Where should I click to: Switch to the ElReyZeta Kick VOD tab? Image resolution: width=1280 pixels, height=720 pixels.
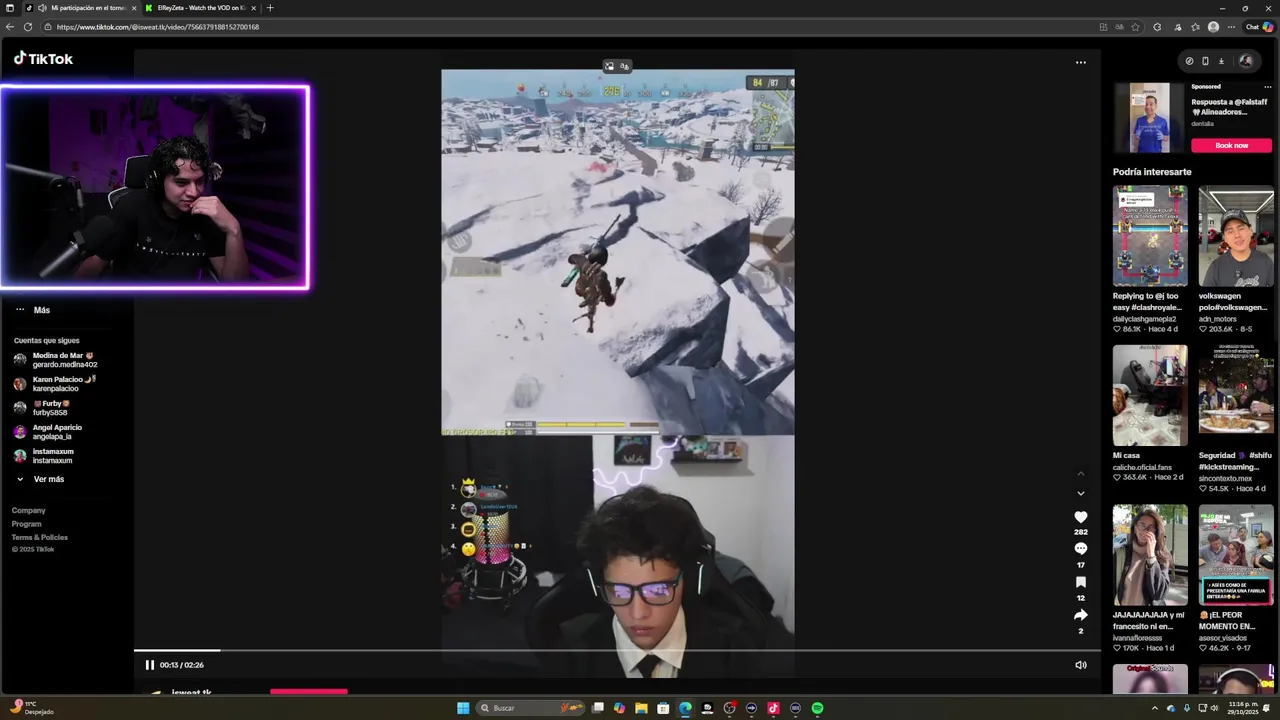[x=200, y=8]
